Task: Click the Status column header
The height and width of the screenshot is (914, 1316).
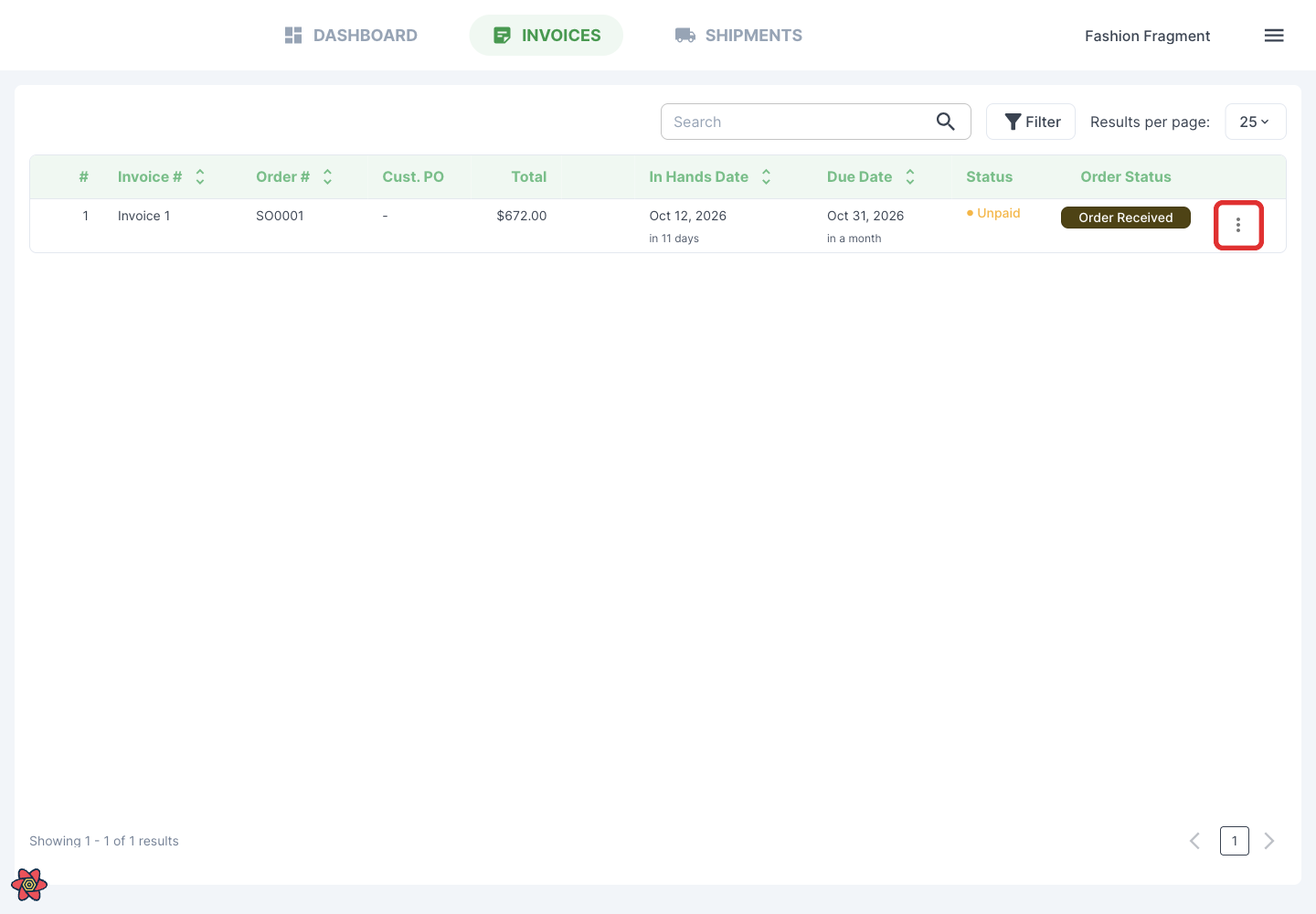Action: 989,177
